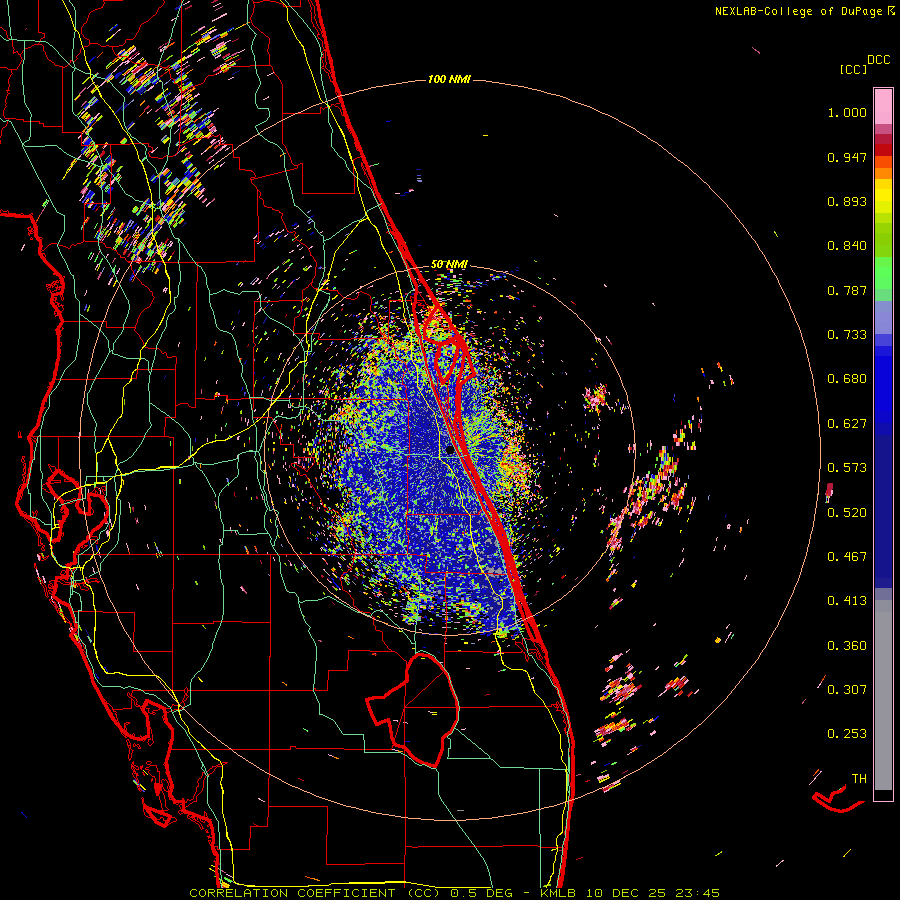Select the 0.467 legend value

[x=847, y=557]
